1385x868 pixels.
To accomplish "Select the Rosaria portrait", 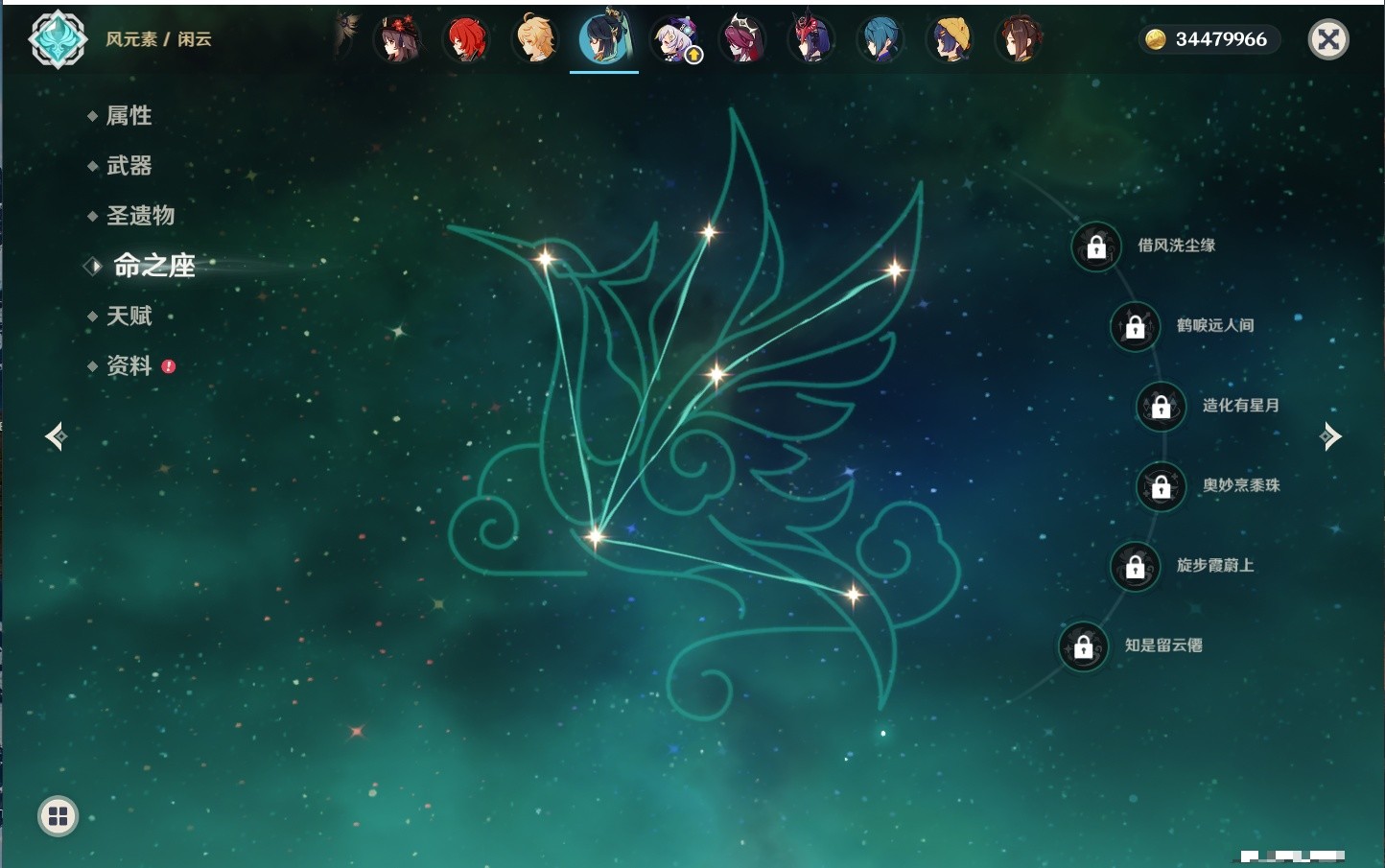I will (743, 40).
